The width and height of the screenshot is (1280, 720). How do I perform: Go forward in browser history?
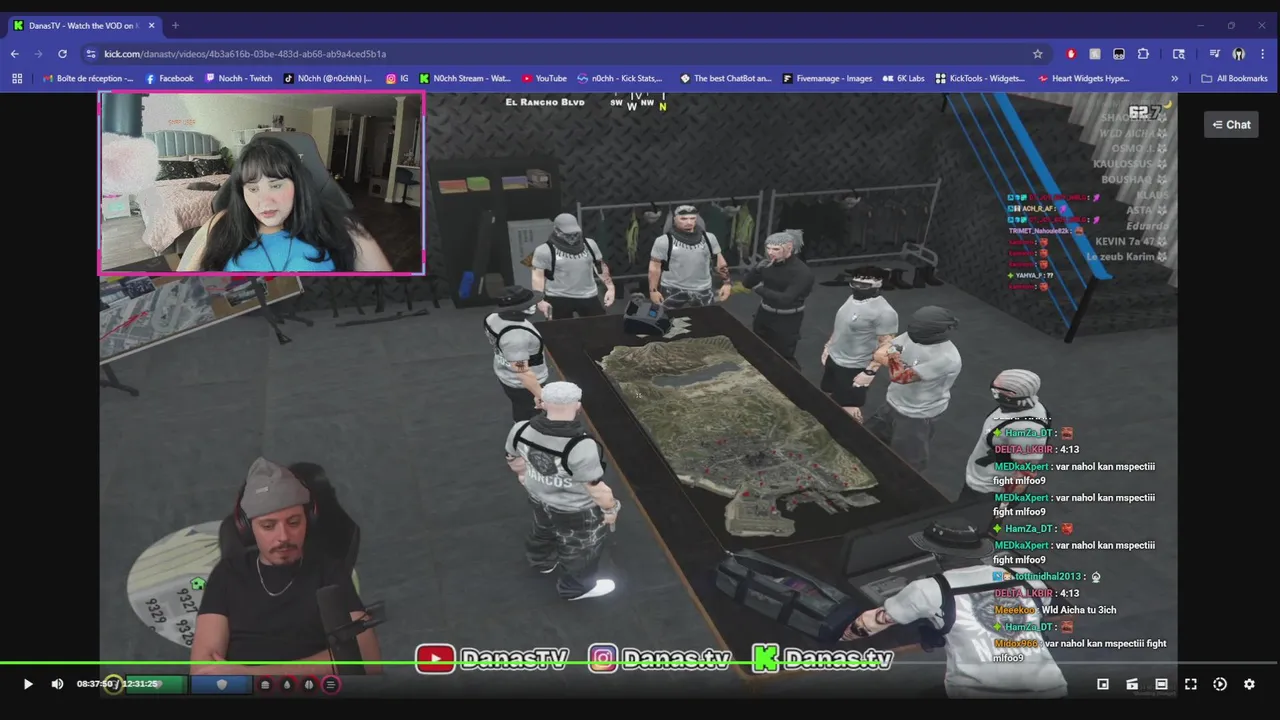38,54
